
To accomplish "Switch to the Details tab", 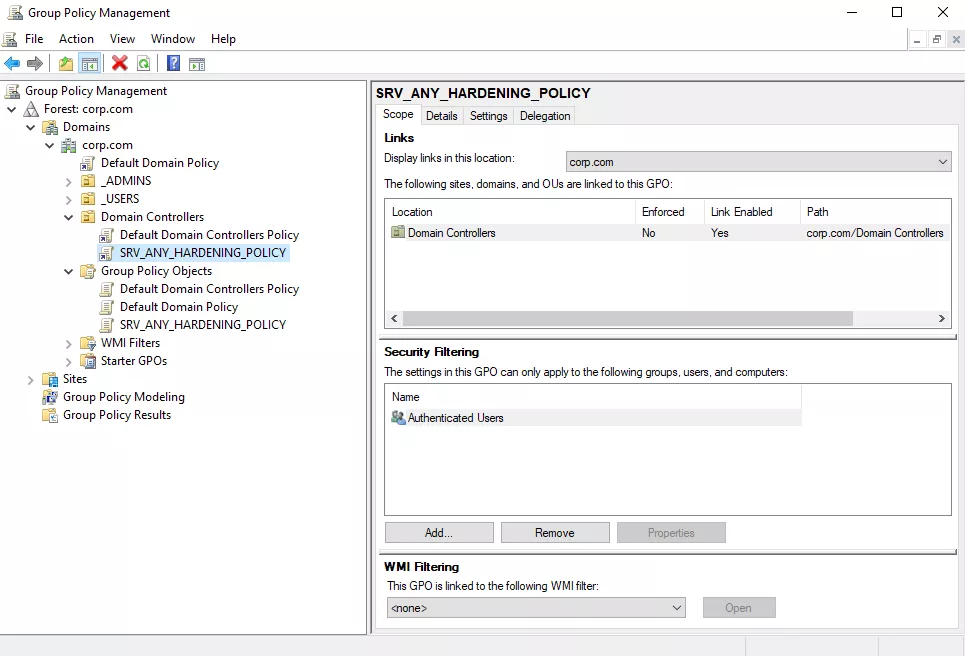I will pos(442,116).
